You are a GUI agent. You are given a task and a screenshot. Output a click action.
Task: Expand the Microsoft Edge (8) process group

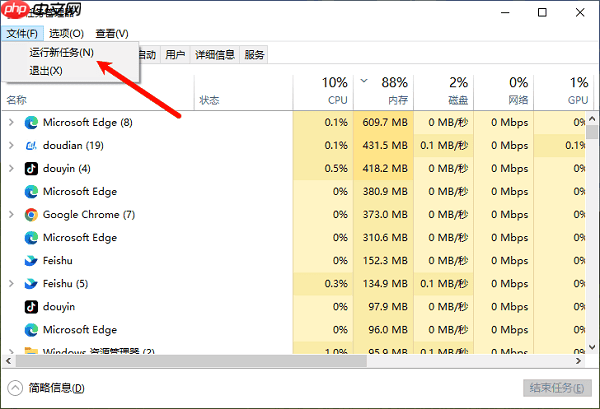point(11,122)
